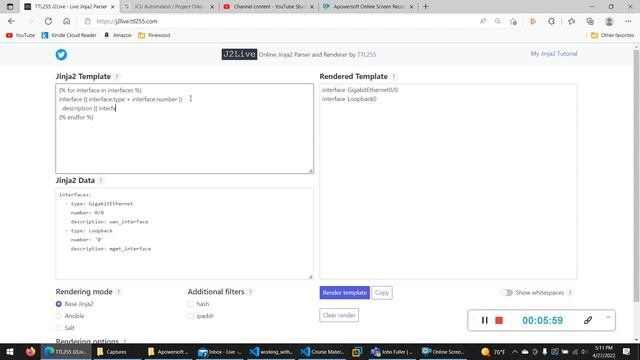Click Clear render button
This screenshot has width=640, height=360.
339,315
